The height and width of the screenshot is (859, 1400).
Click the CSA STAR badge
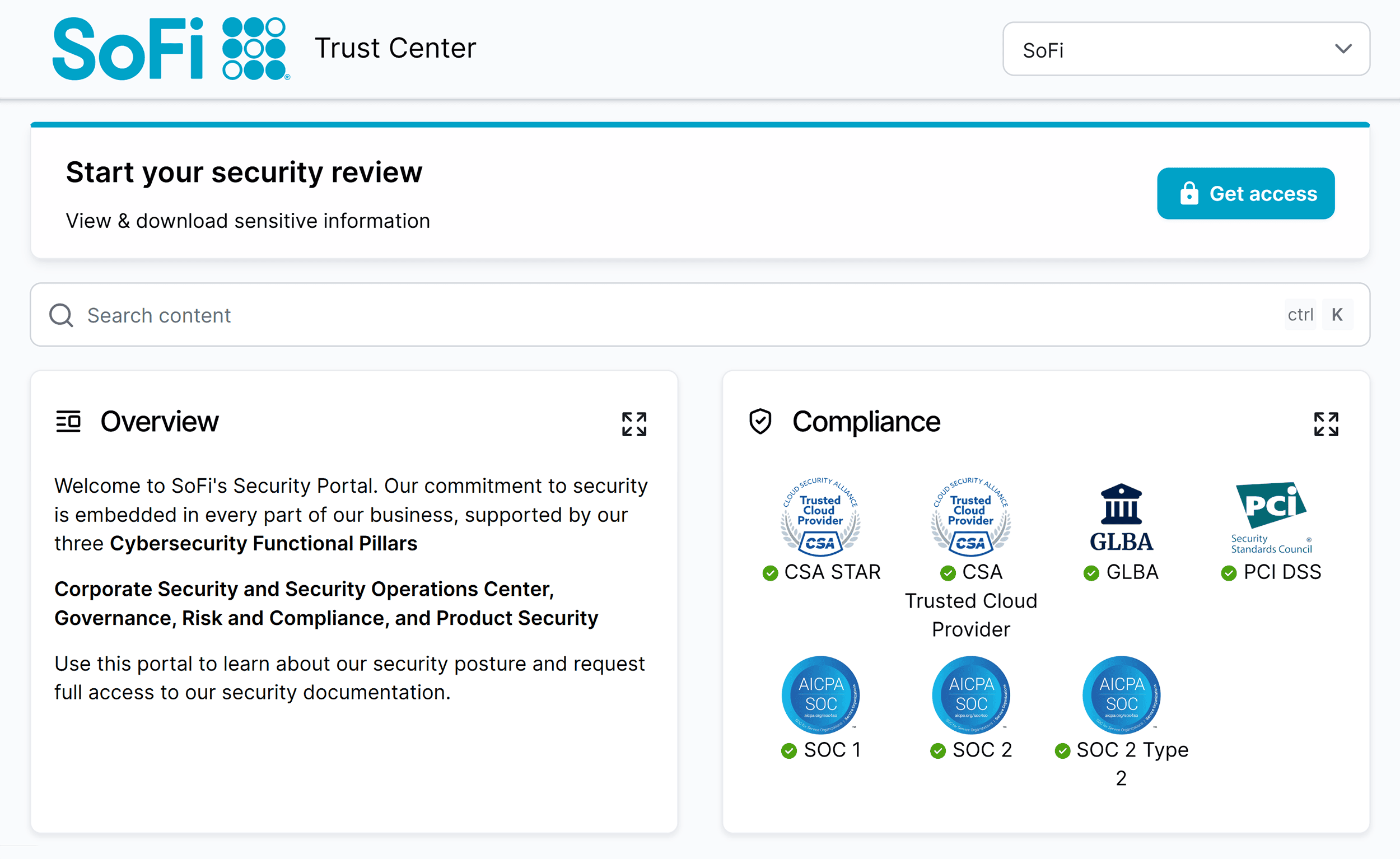820,520
